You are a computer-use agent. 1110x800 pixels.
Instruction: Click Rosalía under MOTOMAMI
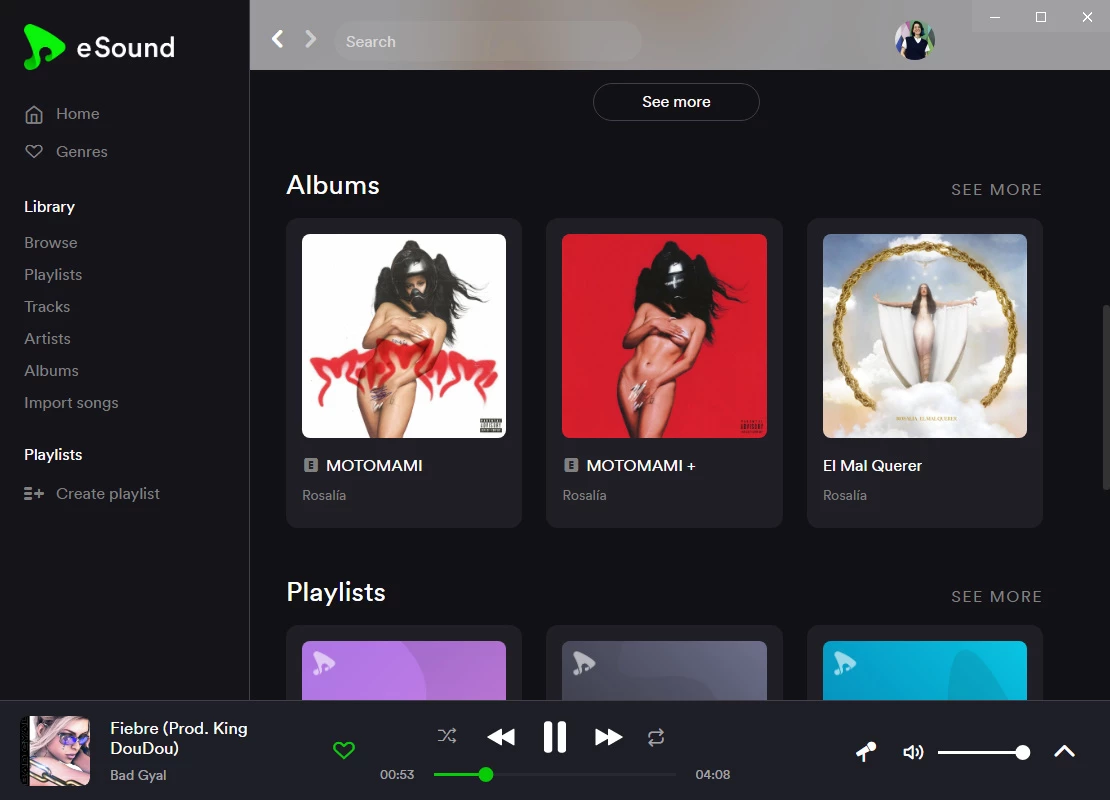point(324,496)
